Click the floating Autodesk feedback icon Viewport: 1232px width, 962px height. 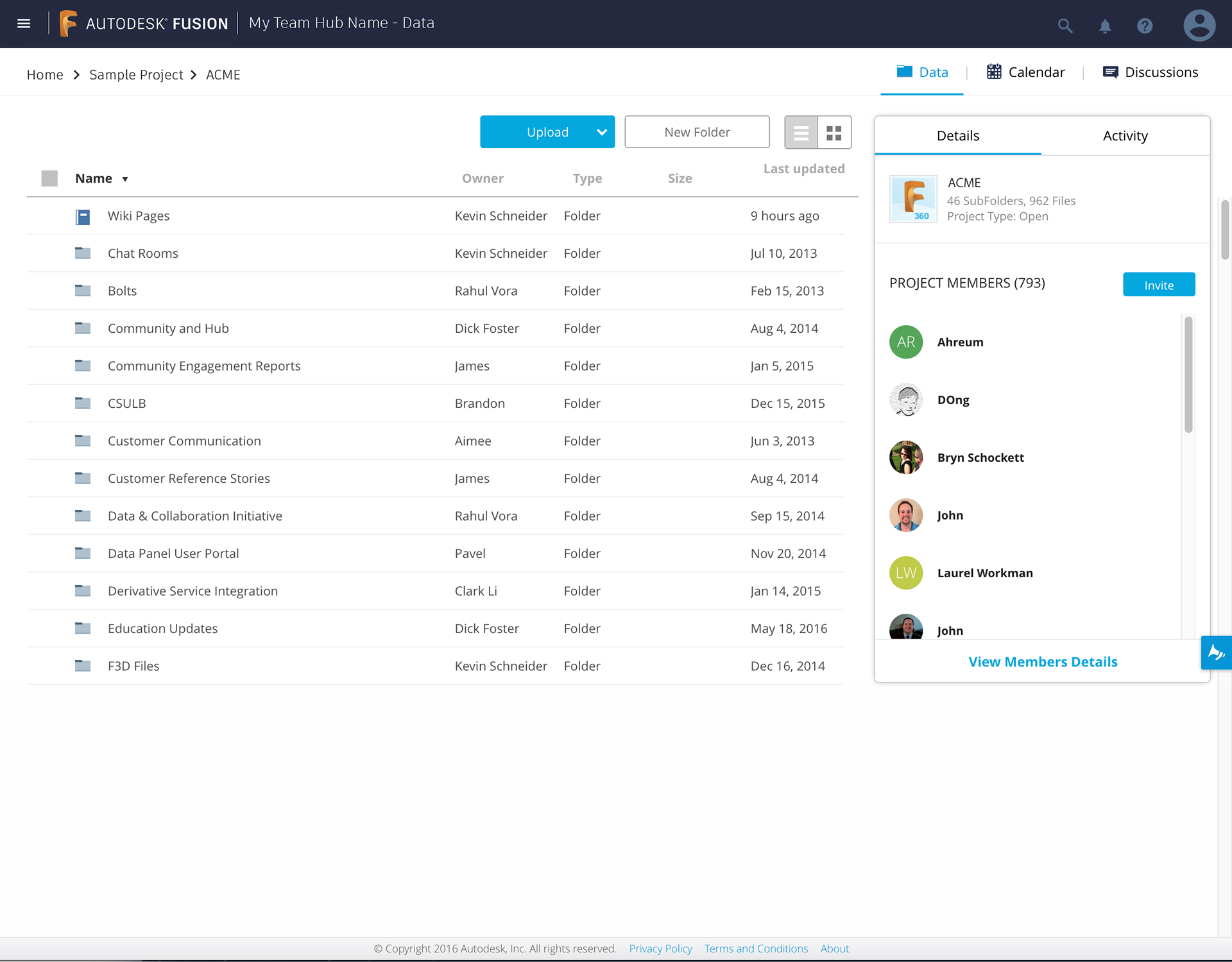(1216, 653)
